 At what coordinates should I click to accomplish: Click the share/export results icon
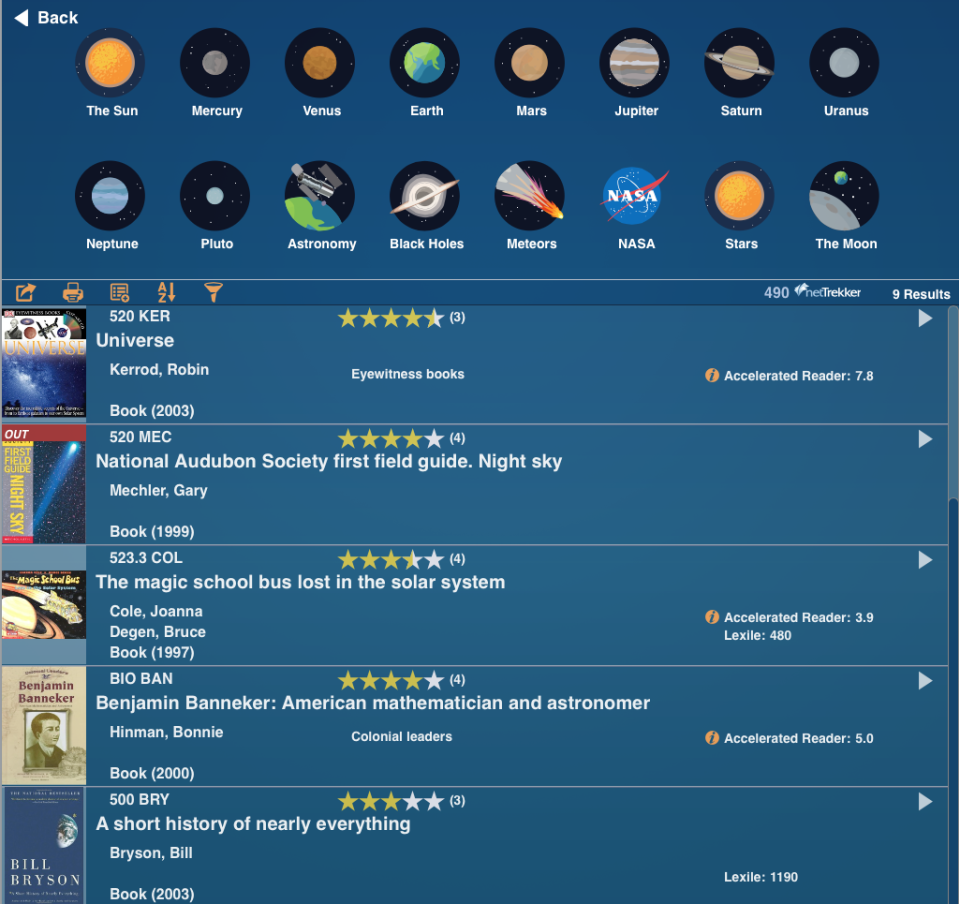[26, 293]
